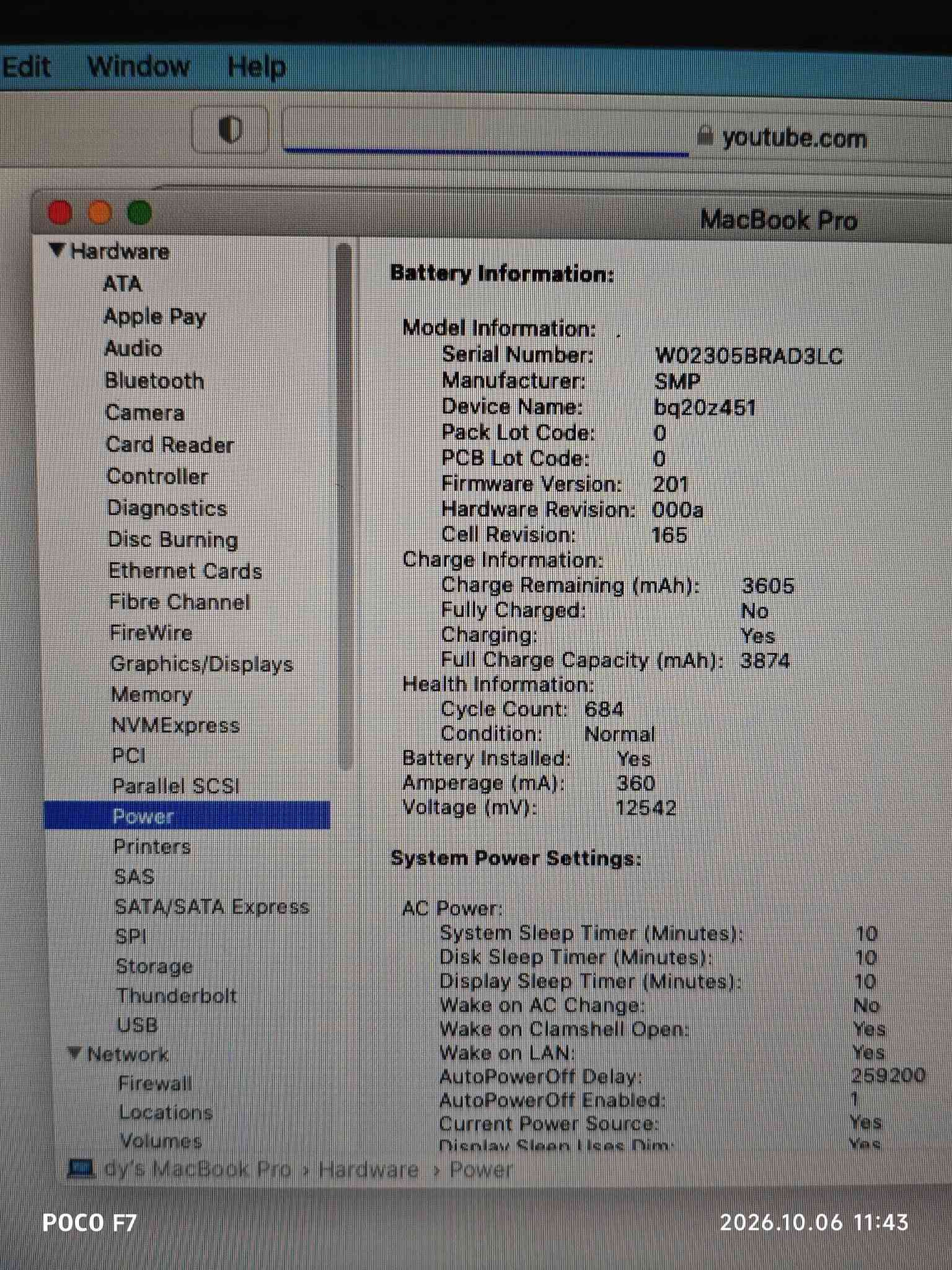Select Camera in the sidebar
Image resolution: width=952 pixels, height=1270 pixels.
[x=145, y=413]
